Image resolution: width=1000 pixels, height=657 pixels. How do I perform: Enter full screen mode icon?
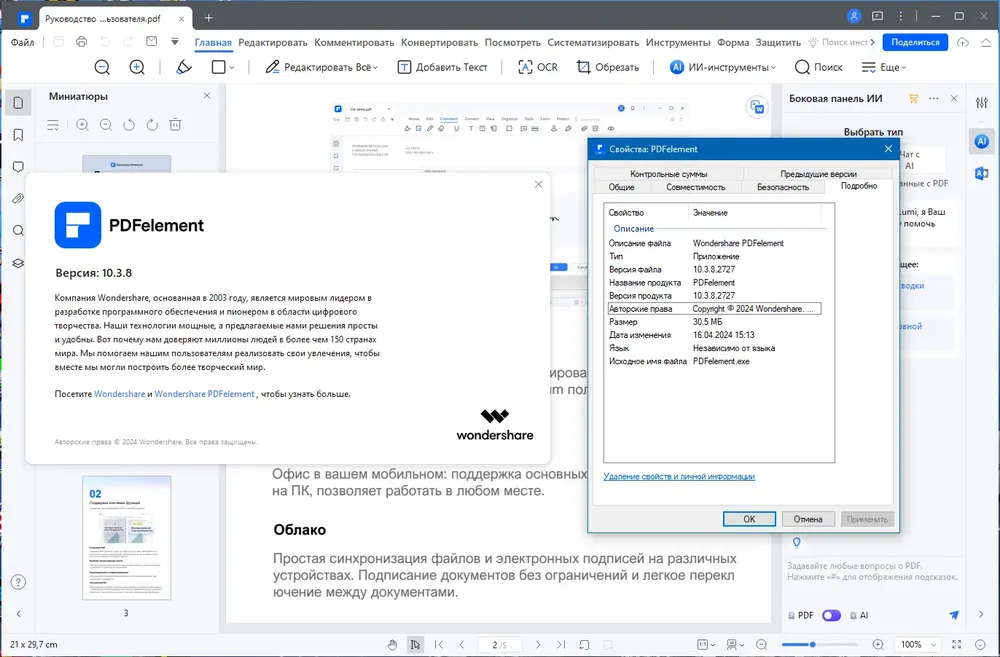click(x=957, y=645)
